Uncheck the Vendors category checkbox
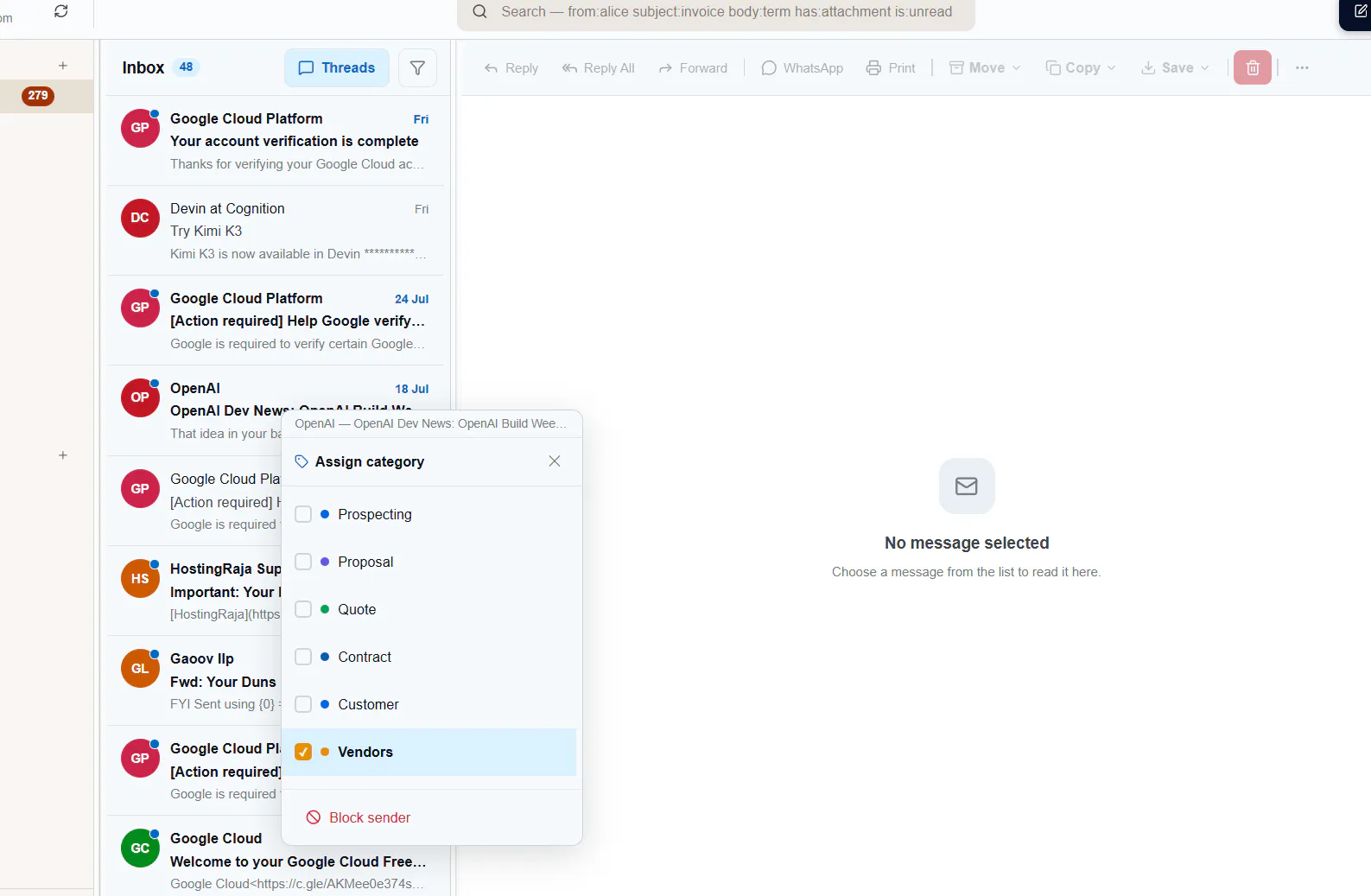Viewport: 1371px width, 896px height. [303, 752]
